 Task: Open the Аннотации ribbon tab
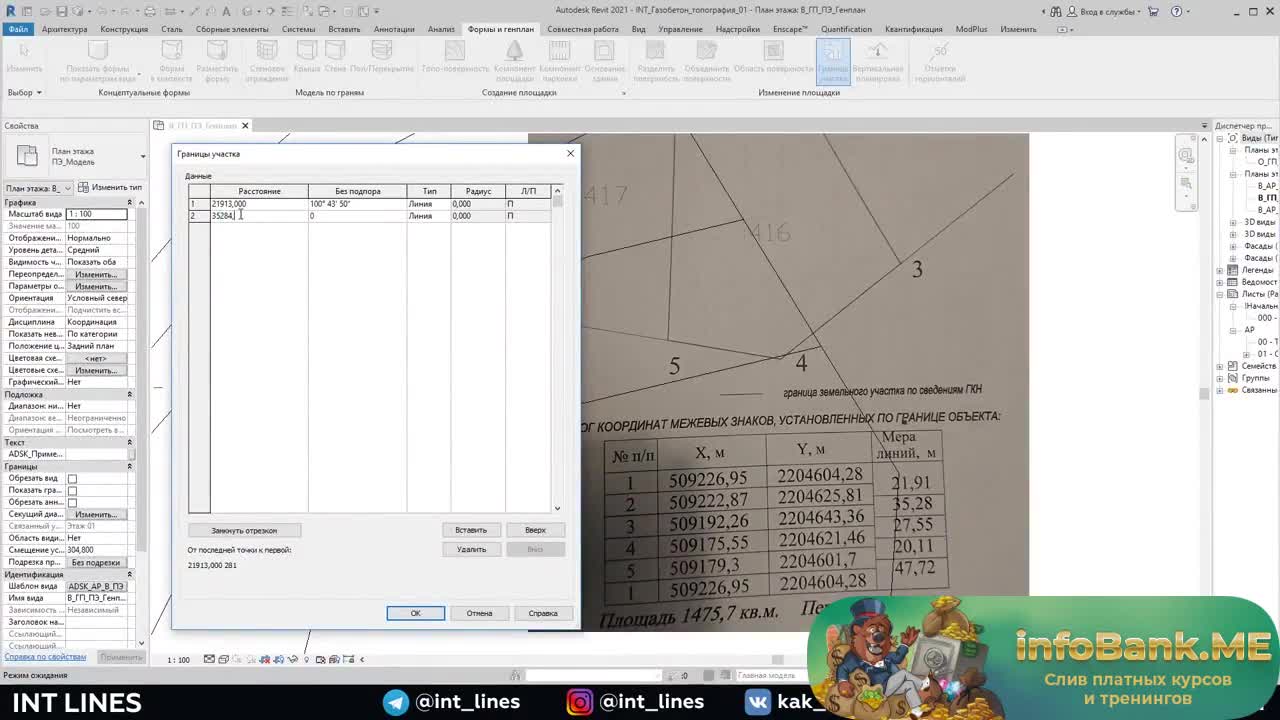tap(394, 29)
